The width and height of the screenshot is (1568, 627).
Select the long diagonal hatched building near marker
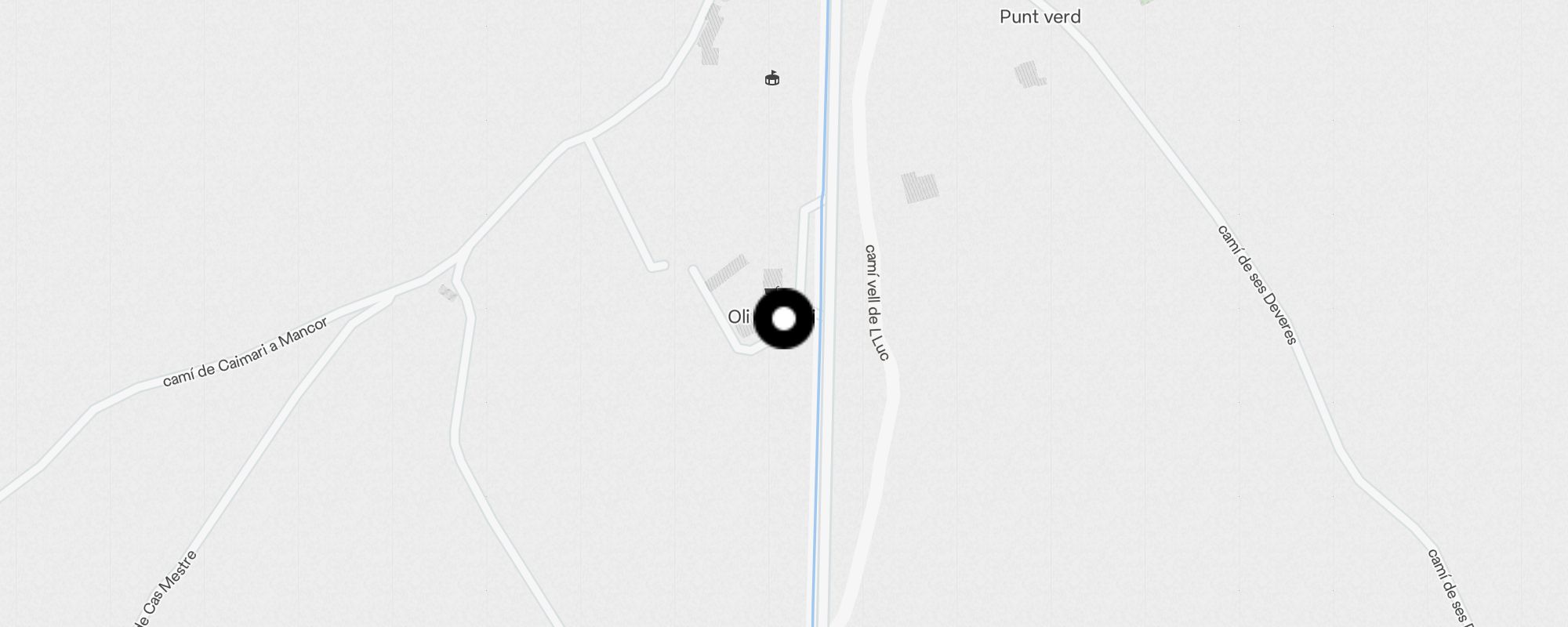[x=726, y=273]
